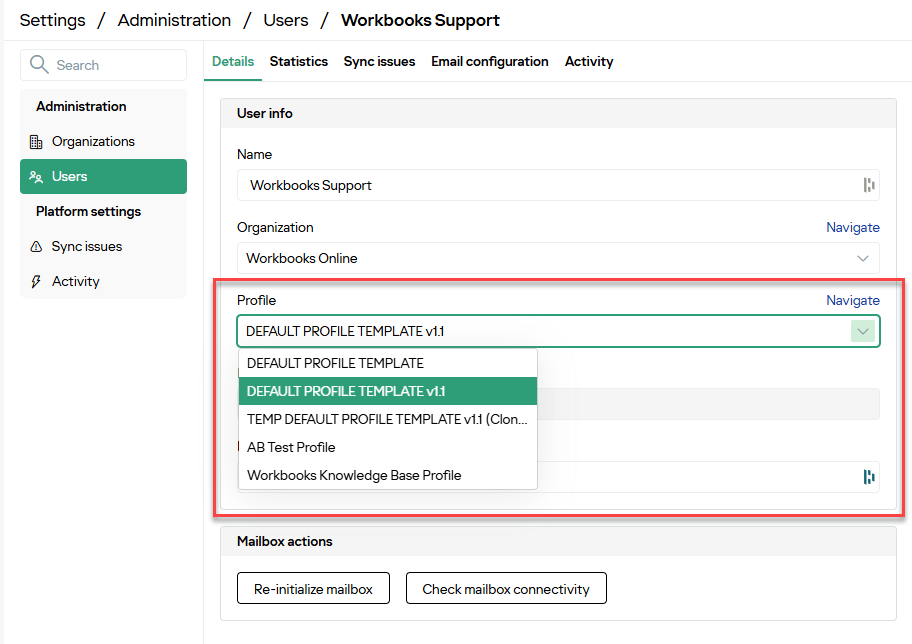The width and height of the screenshot is (912, 644).
Task: Select DEFAULT PROFILE TEMPLATE option
Action: (x=387, y=363)
